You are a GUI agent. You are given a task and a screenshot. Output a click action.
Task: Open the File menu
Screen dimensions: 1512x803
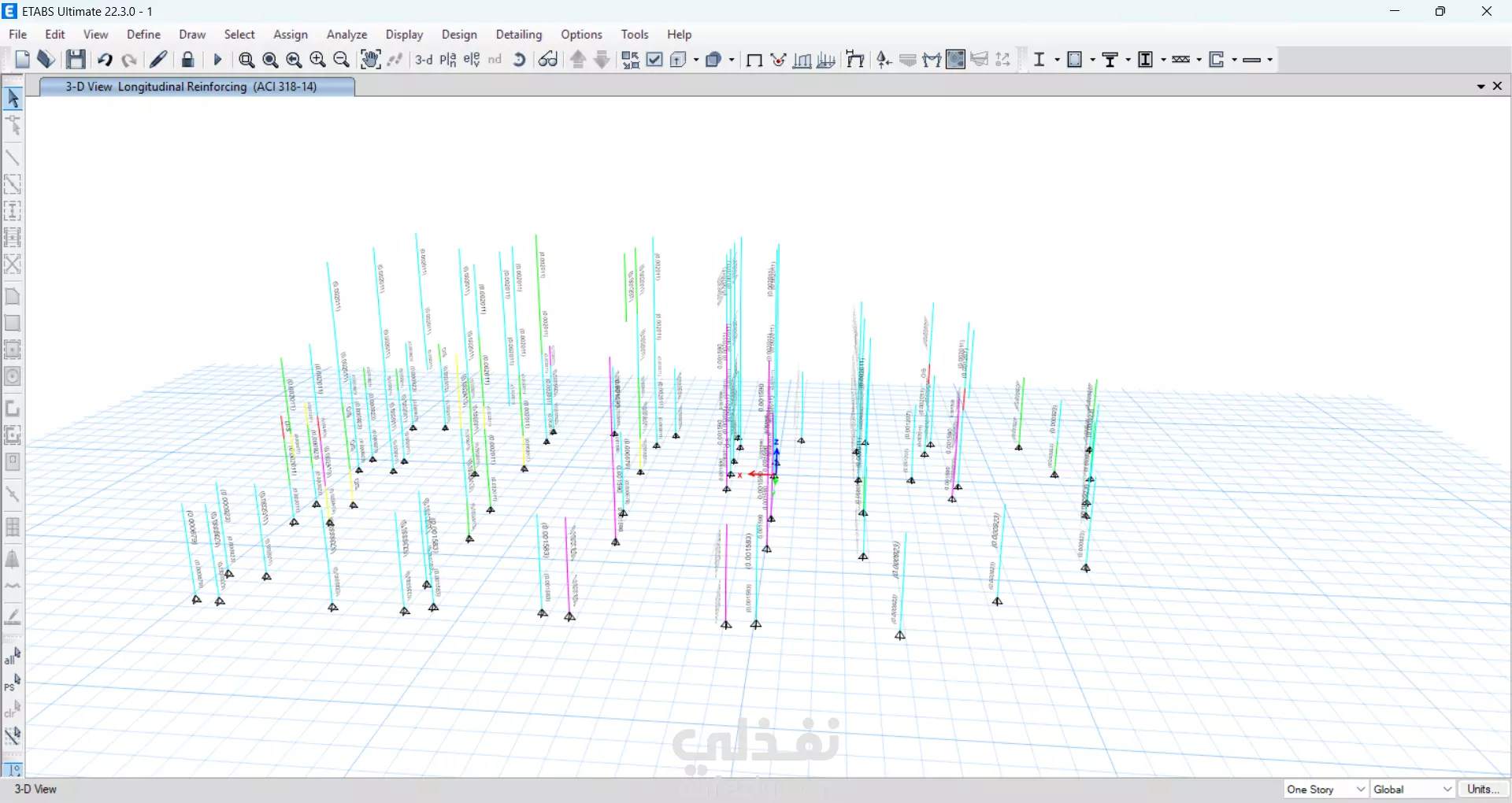[x=18, y=35]
